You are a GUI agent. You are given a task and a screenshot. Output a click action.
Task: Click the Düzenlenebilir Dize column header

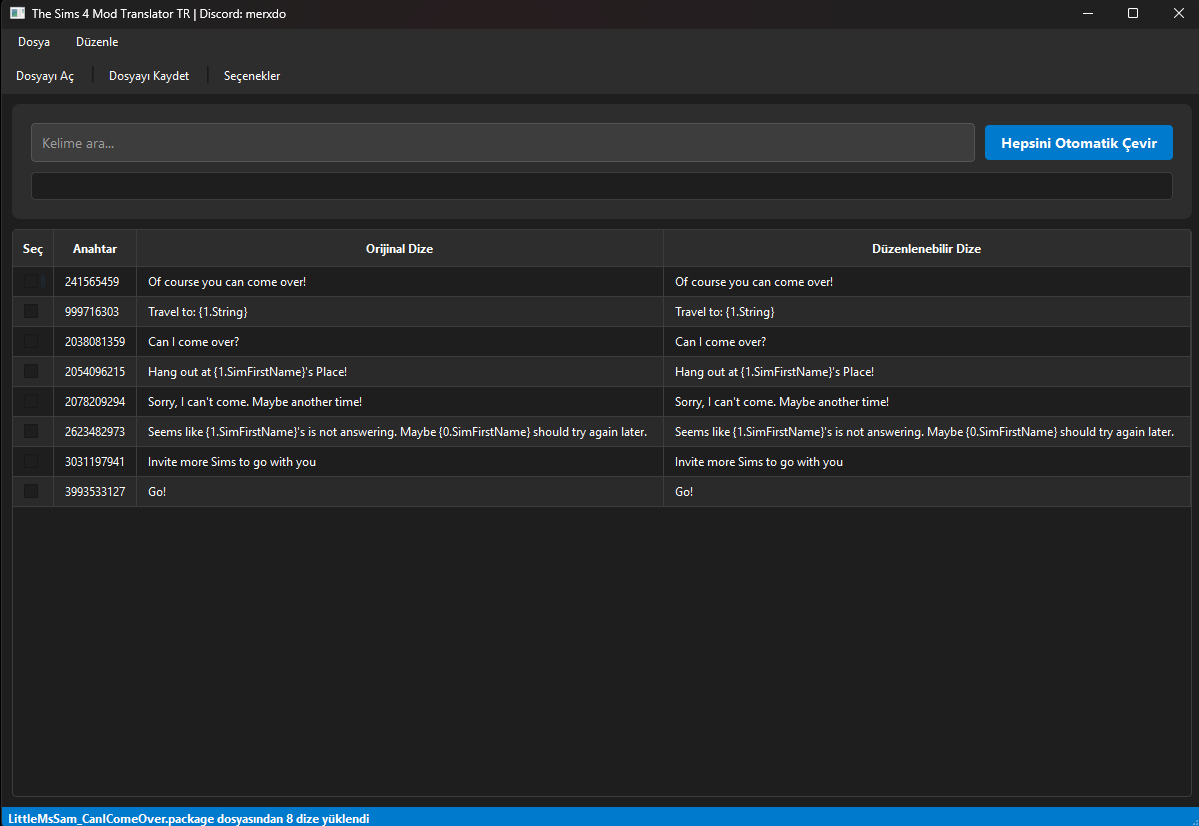[926, 249]
